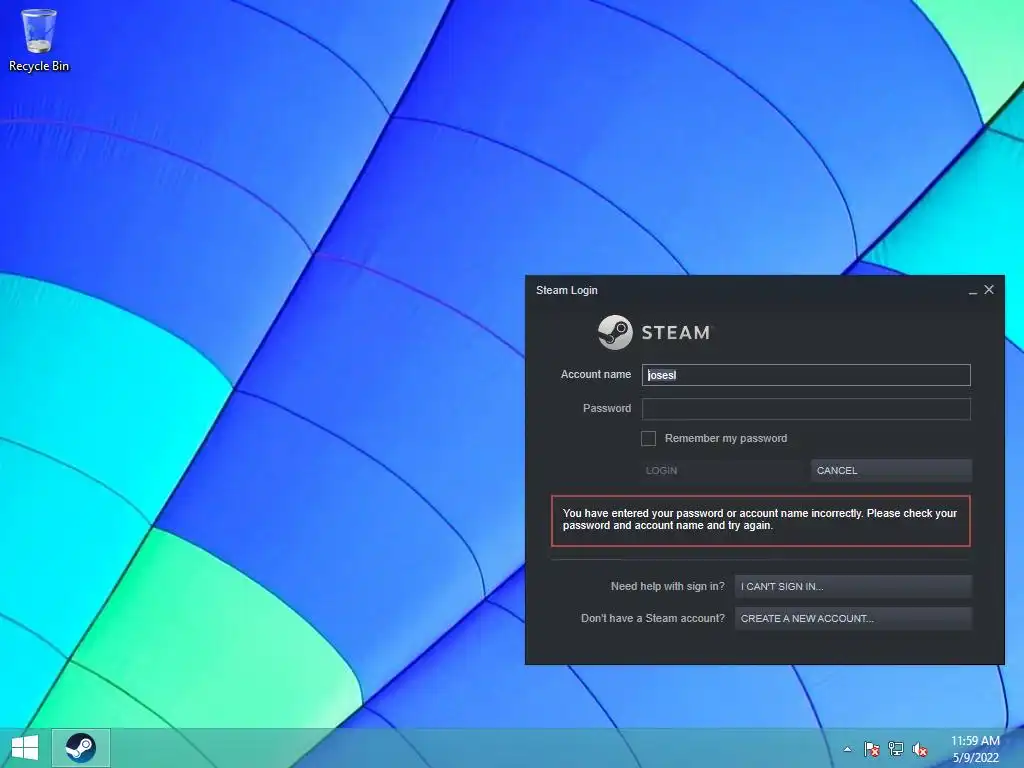Focus the Password field
Viewport: 1024px width, 768px height.
coord(806,409)
